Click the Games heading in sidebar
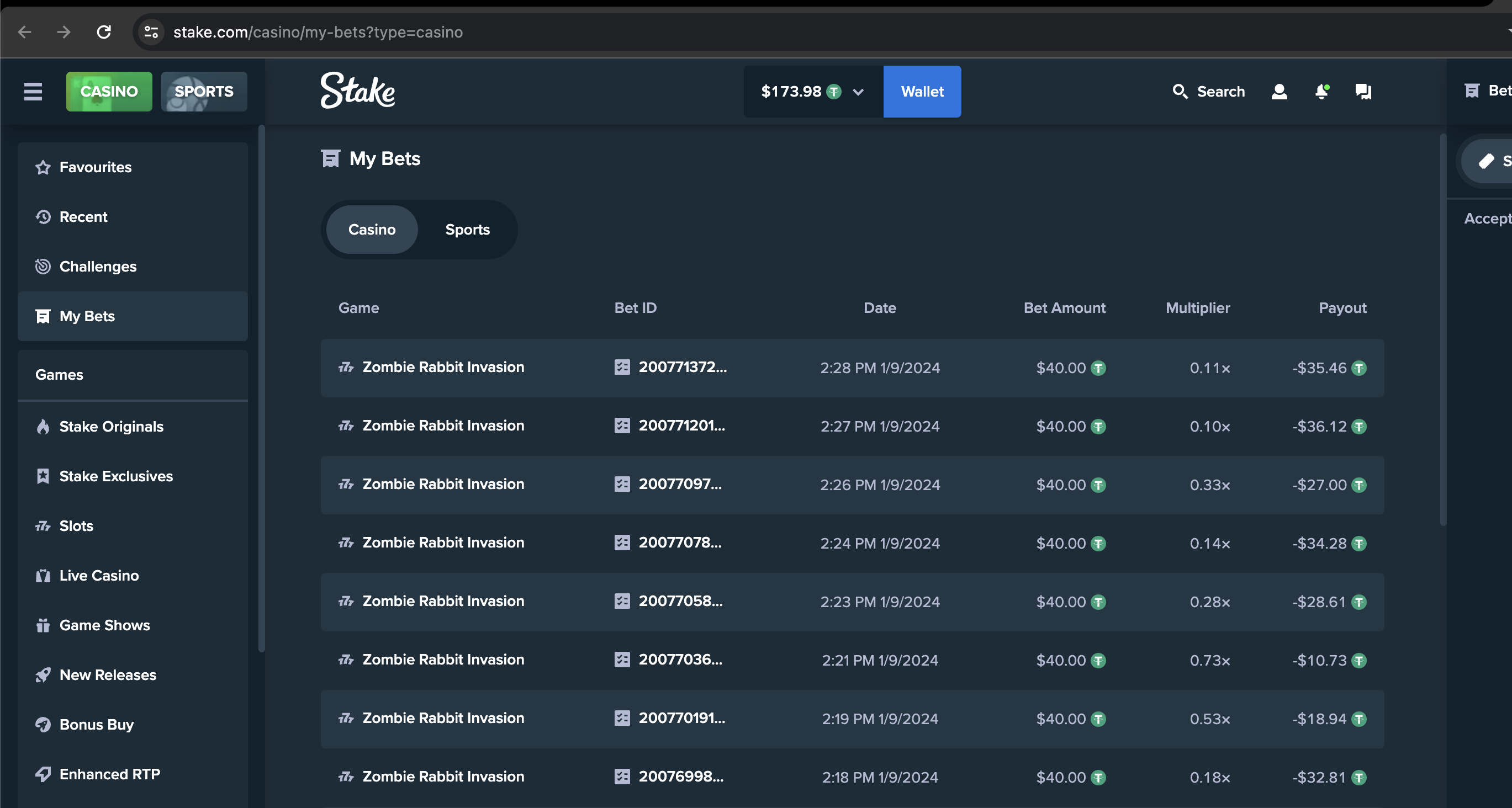The height and width of the screenshot is (808, 1512). [59, 375]
